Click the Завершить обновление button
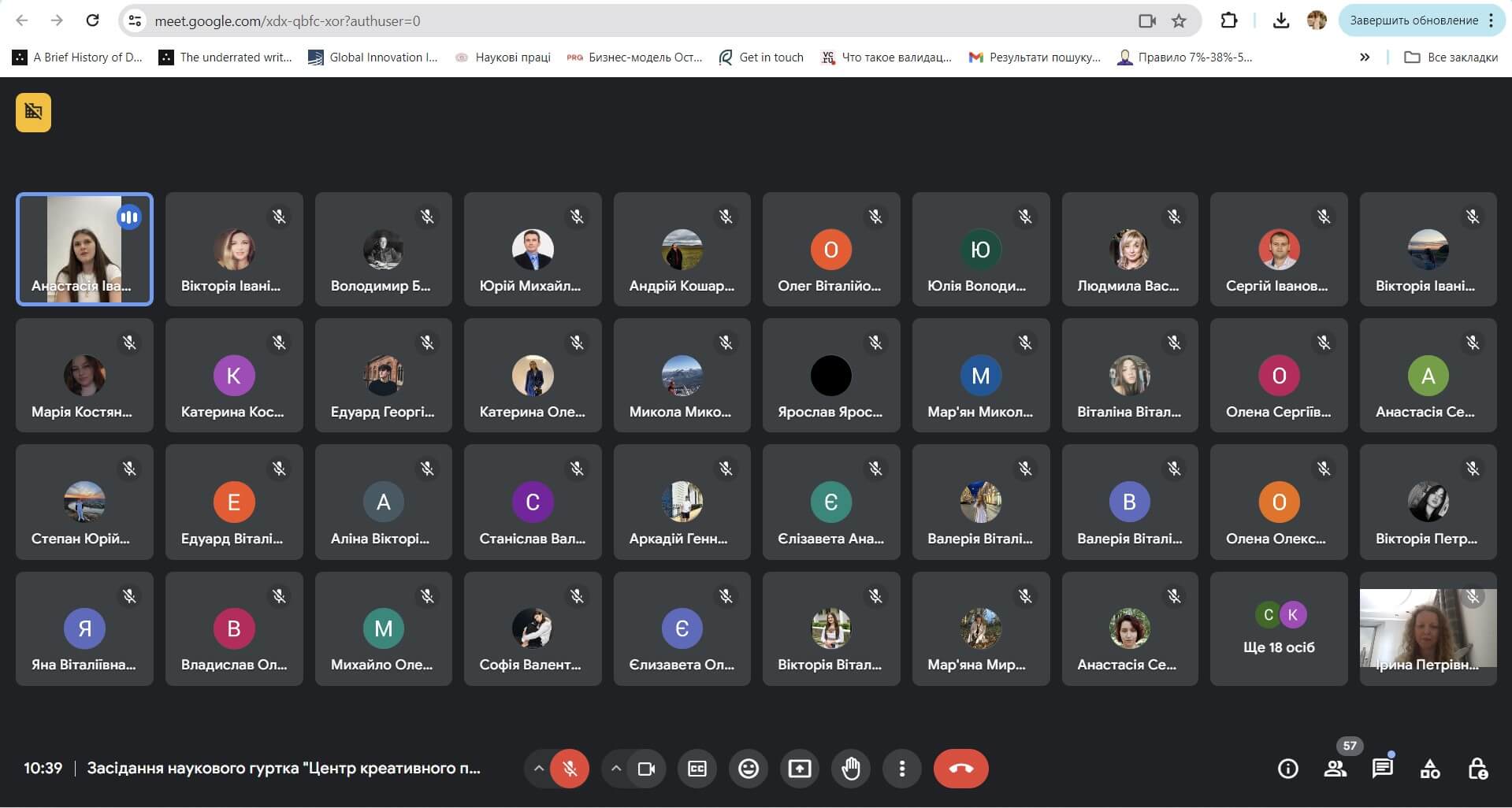The height and width of the screenshot is (808, 1512). [x=1414, y=20]
